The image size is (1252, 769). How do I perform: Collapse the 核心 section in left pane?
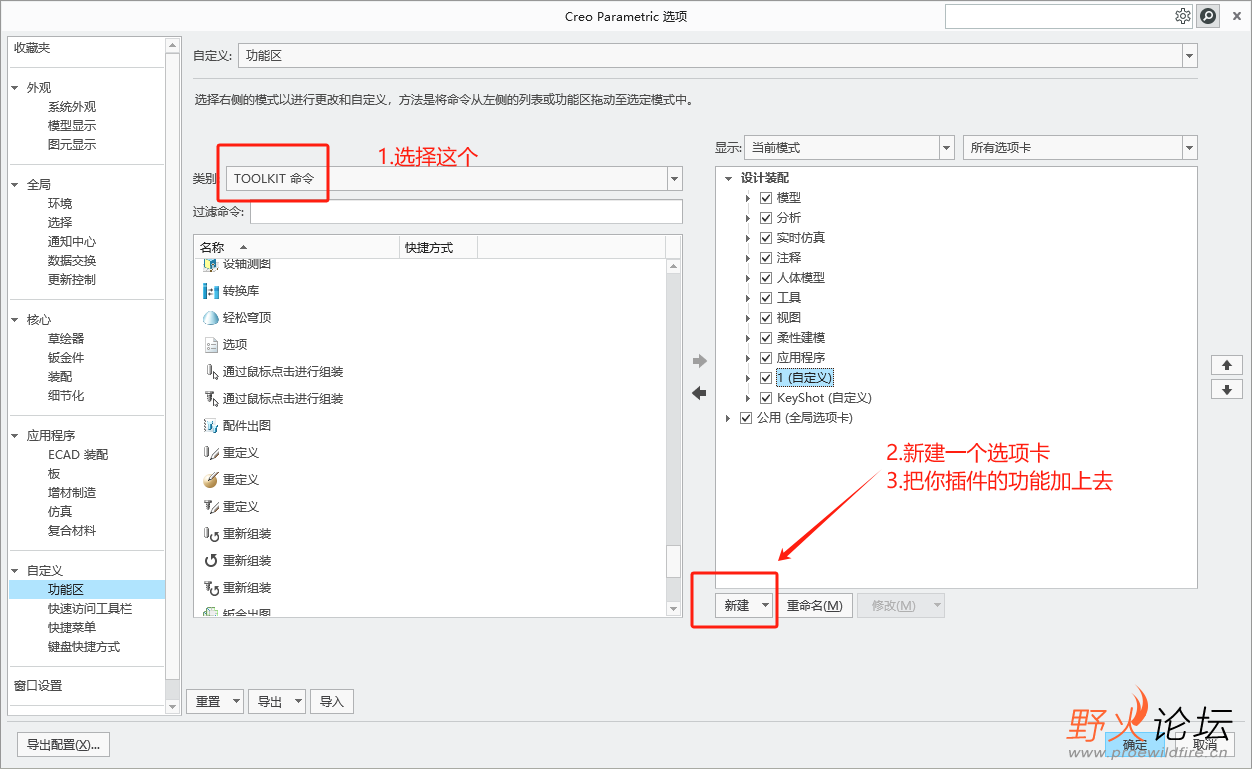[15, 320]
